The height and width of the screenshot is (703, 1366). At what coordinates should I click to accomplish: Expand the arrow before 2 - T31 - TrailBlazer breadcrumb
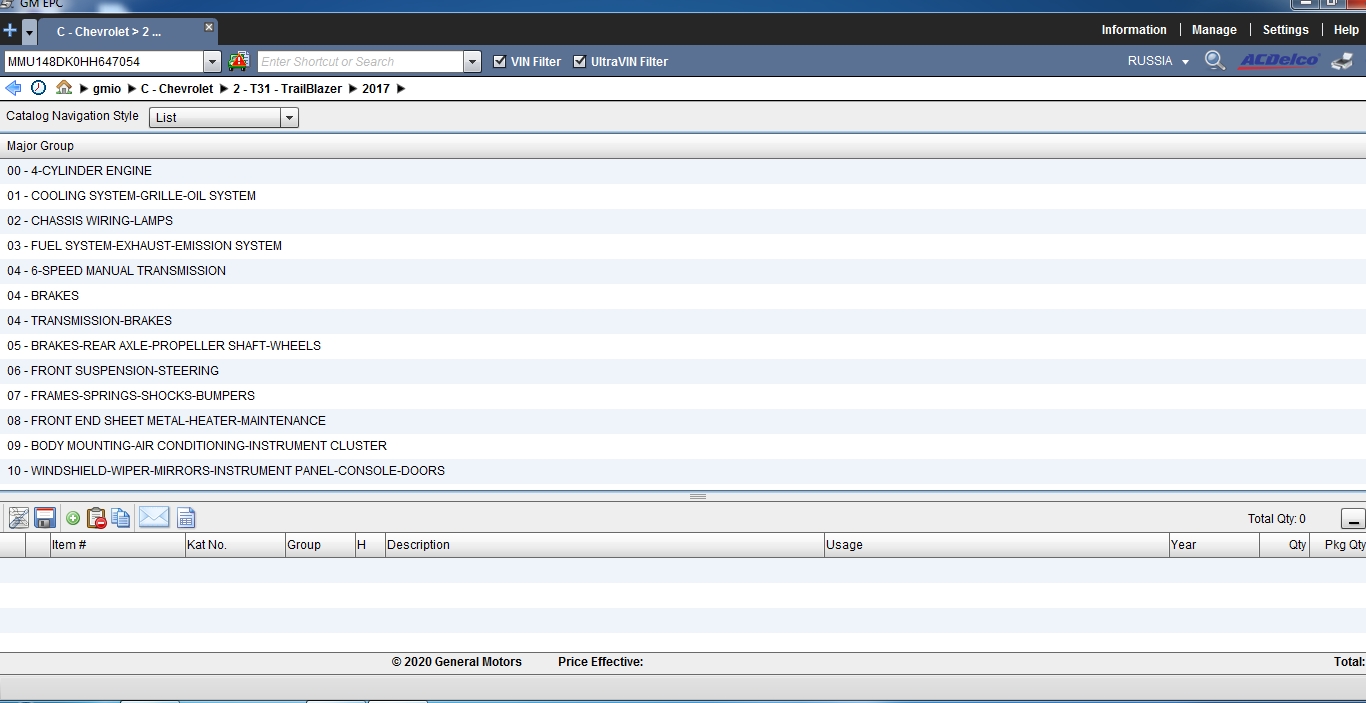[x=224, y=89]
